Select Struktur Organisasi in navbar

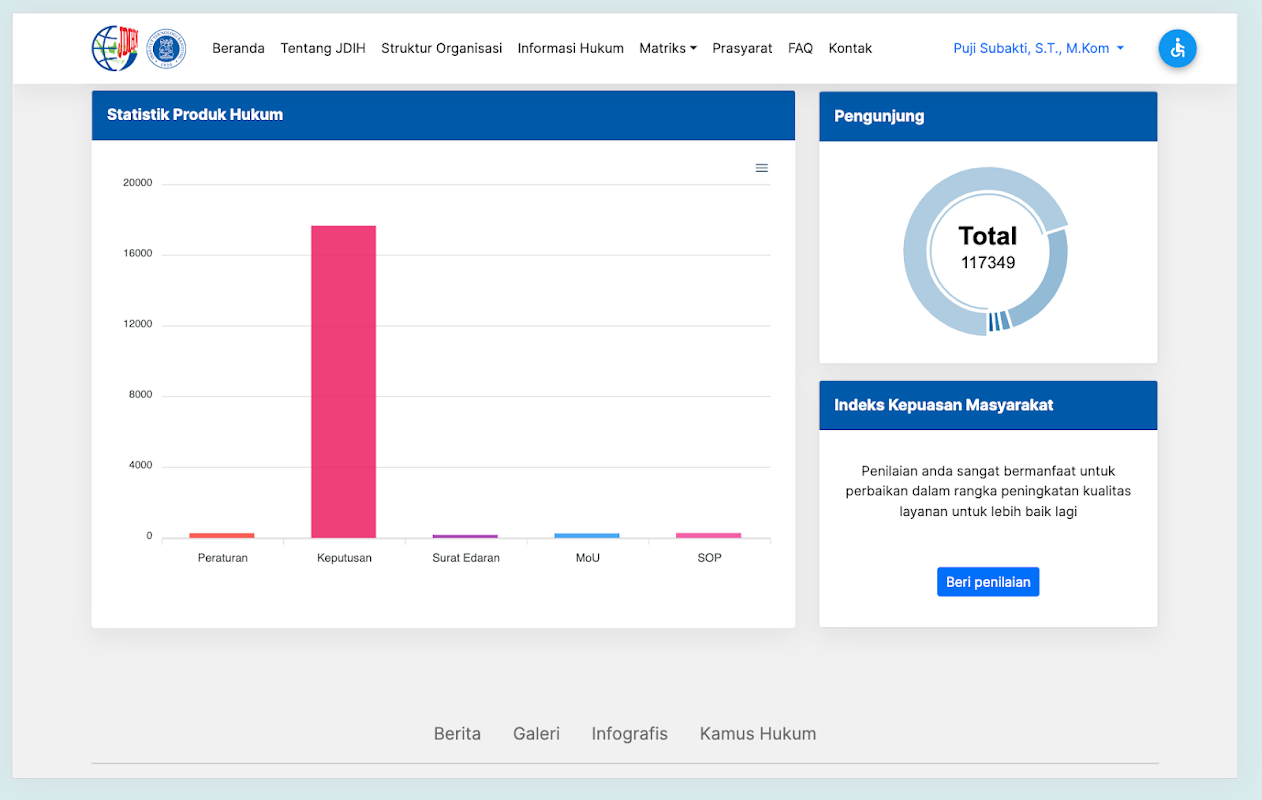click(441, 48)
